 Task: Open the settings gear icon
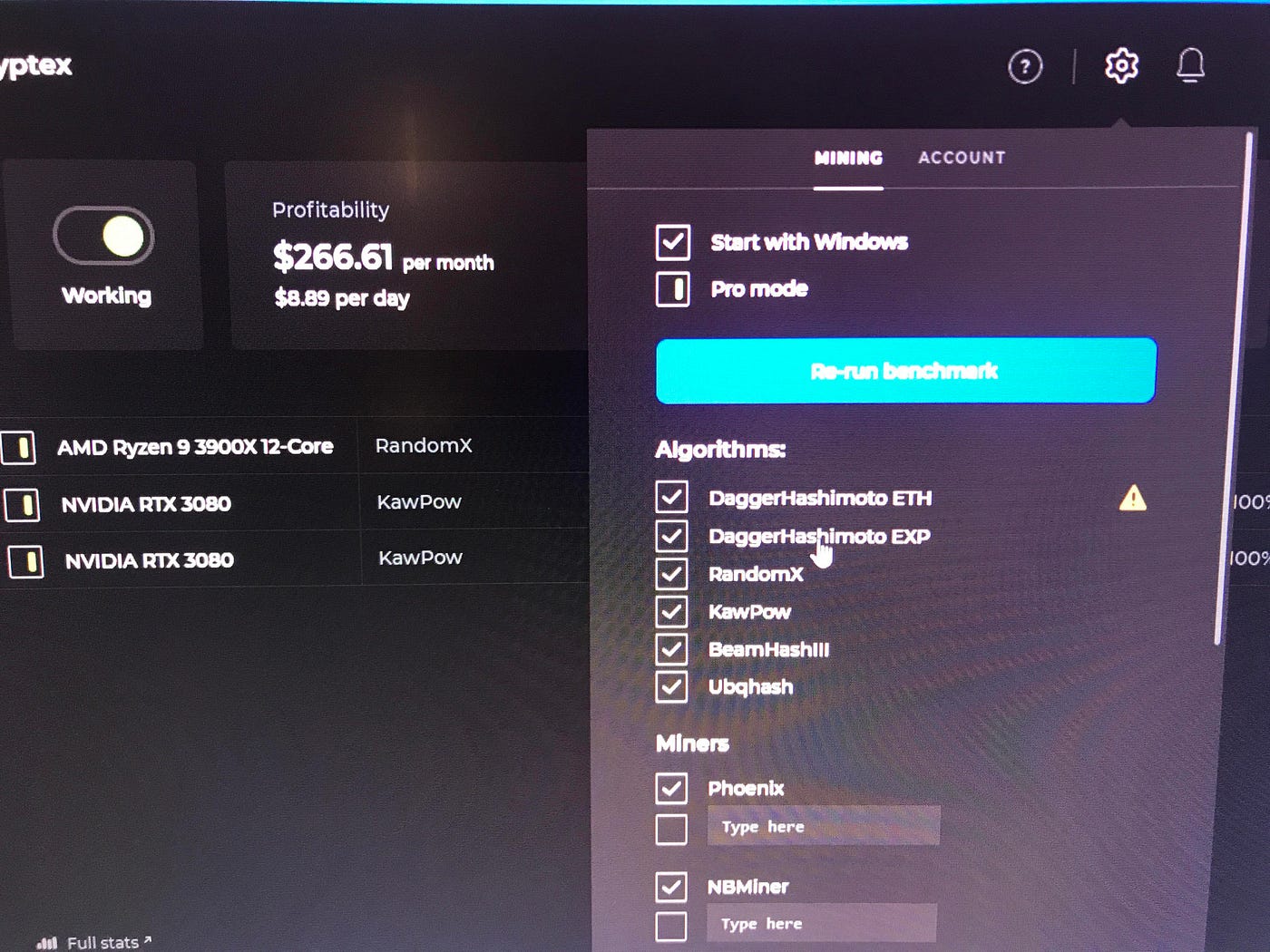(x=1121, y=65)
